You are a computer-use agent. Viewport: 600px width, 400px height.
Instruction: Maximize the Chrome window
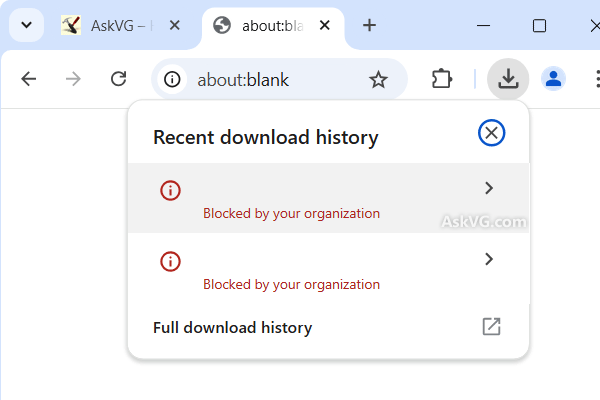pyautogui.click(x=539, y=26)
